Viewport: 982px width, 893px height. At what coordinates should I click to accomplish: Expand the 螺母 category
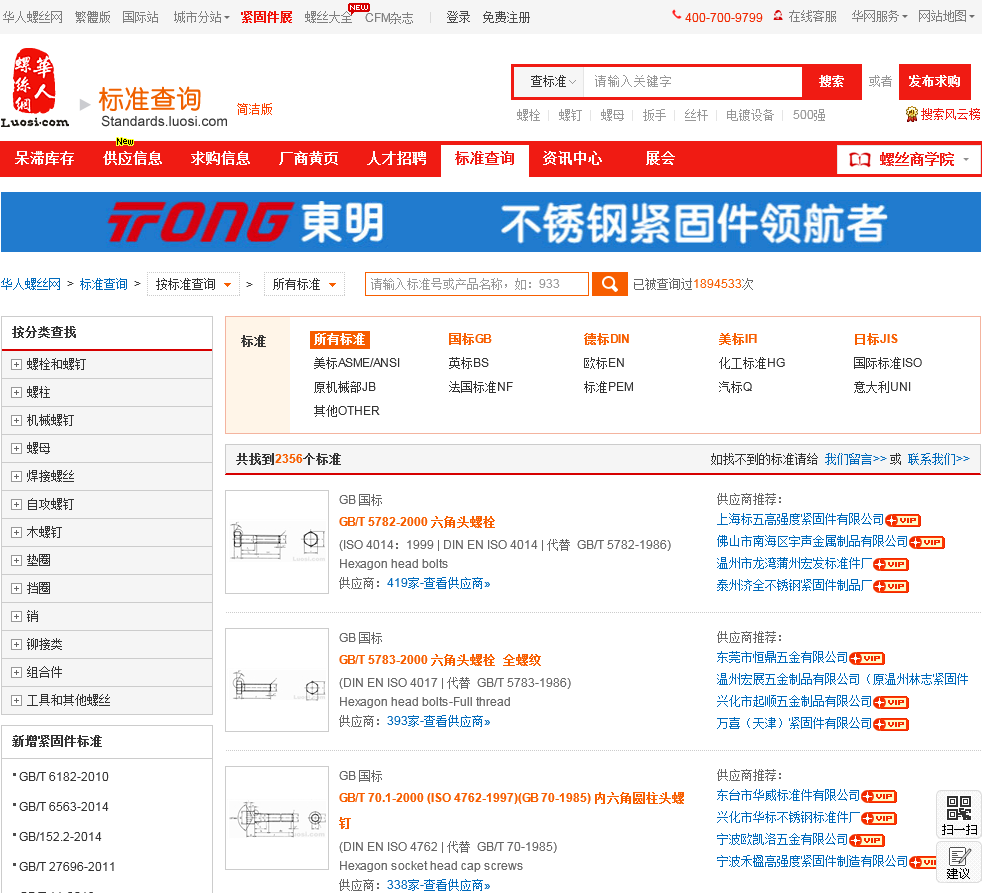(16, 448)
